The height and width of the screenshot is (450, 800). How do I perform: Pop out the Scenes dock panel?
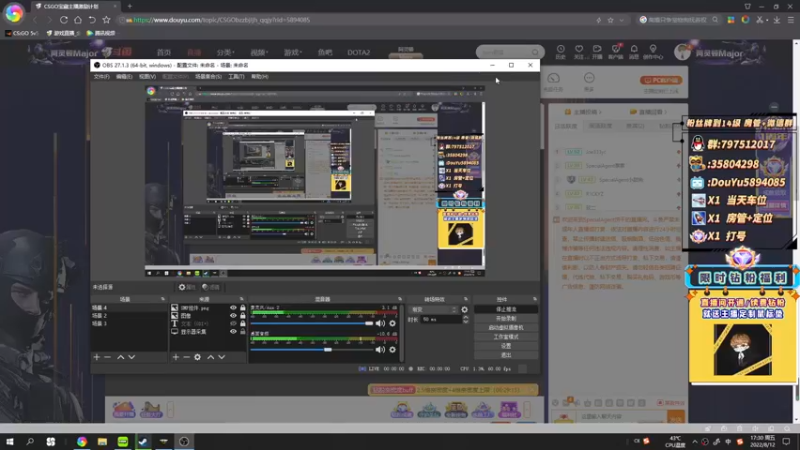[163, 299]
